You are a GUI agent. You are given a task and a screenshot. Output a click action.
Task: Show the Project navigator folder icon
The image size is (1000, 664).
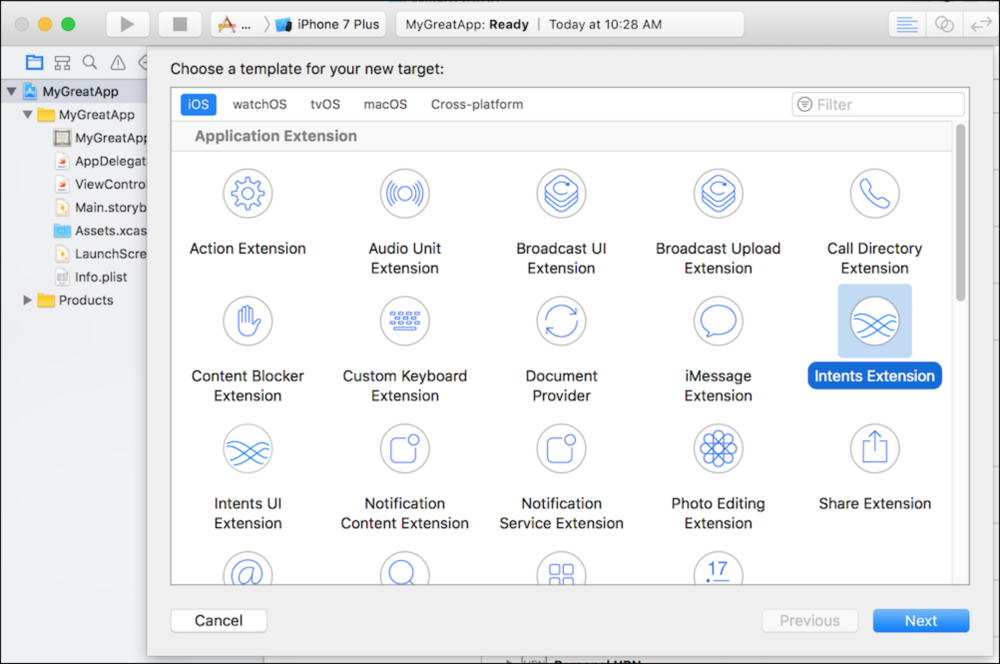click(34, 63)
